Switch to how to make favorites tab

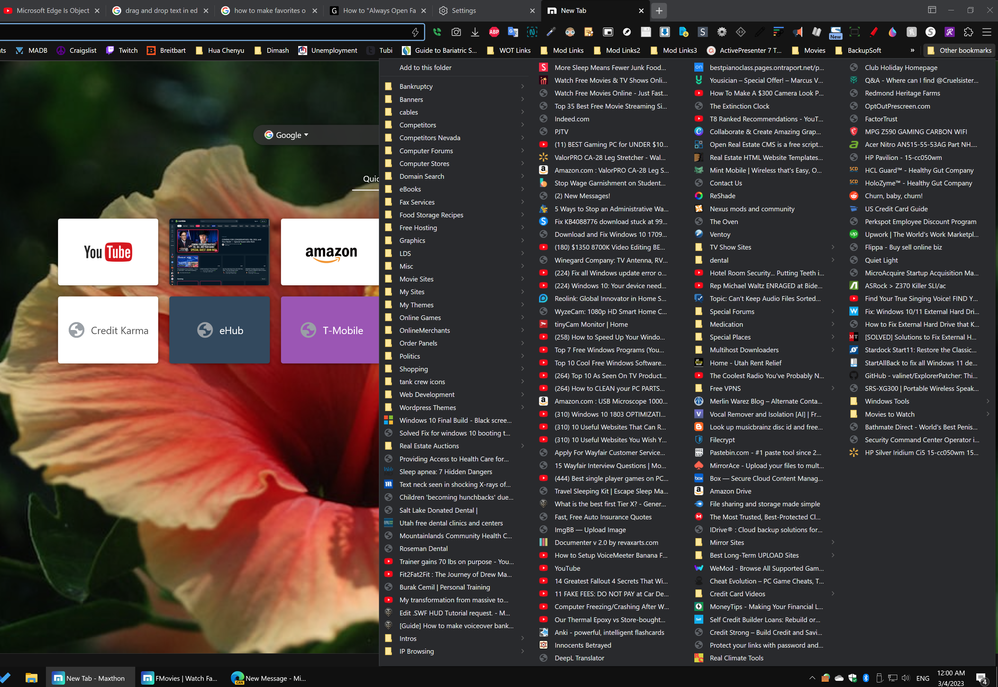(x=269, y=10)
